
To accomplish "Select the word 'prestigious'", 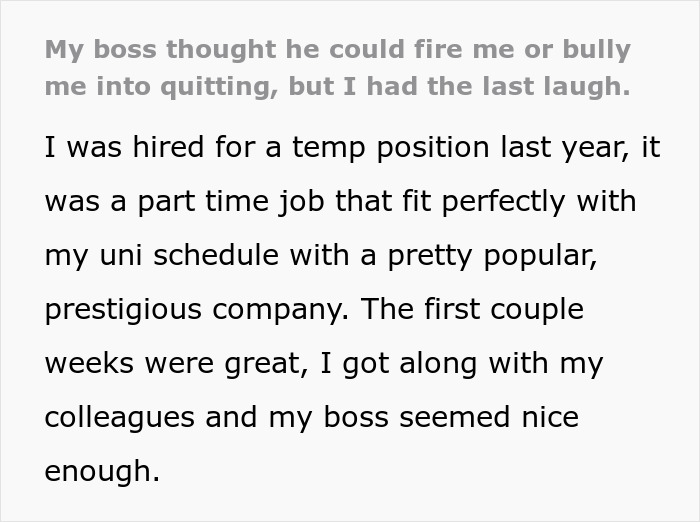I will [123, 310].
